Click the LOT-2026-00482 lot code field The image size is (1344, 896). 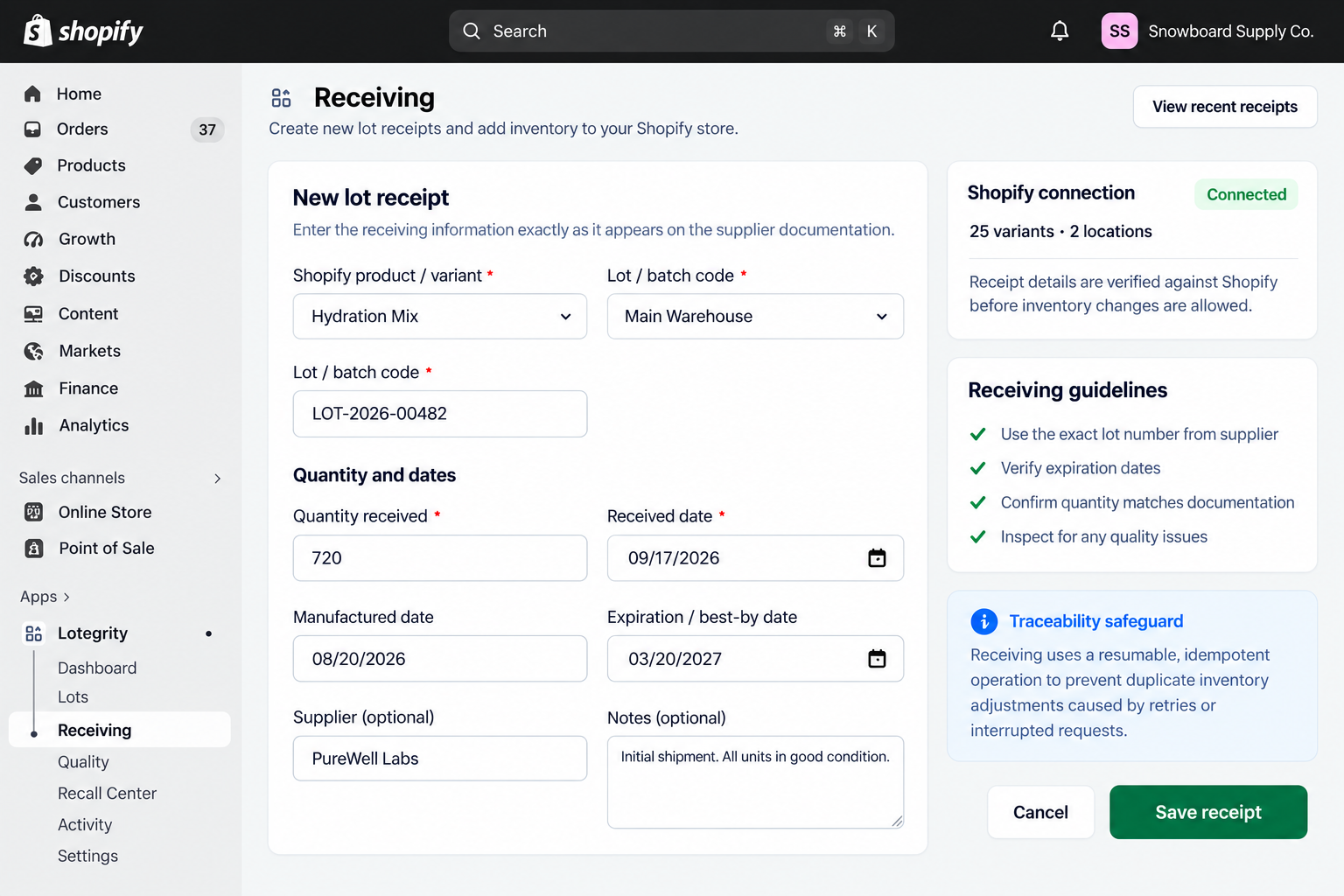tap(440, 414)
